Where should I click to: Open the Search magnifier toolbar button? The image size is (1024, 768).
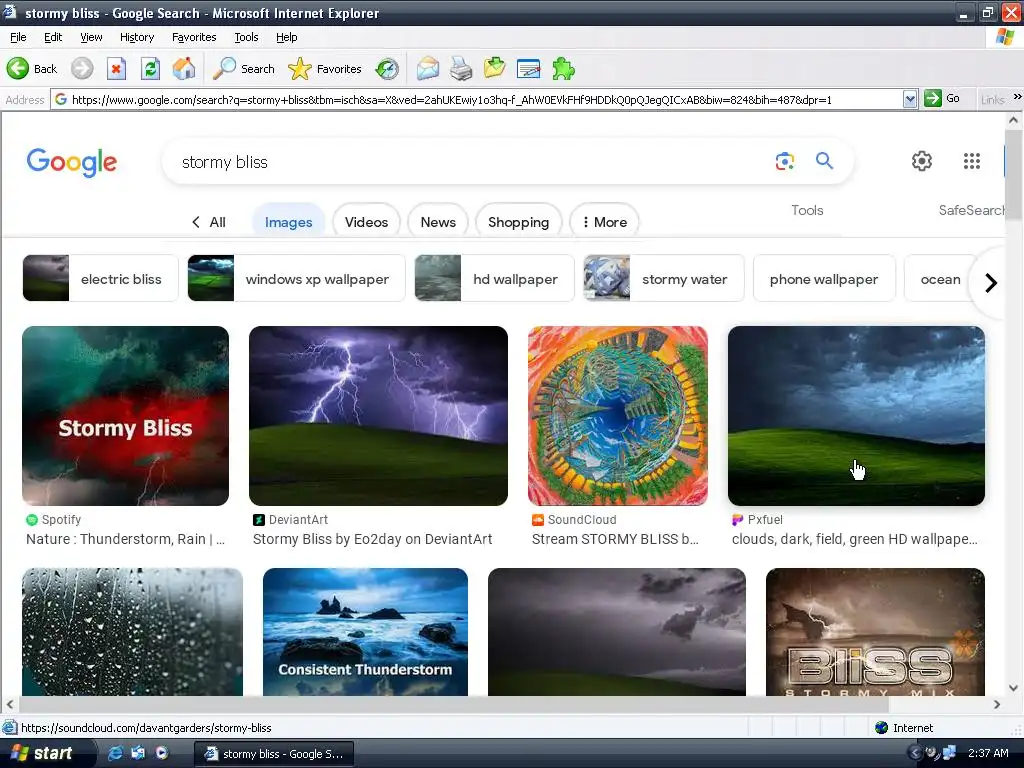(244, 69)
